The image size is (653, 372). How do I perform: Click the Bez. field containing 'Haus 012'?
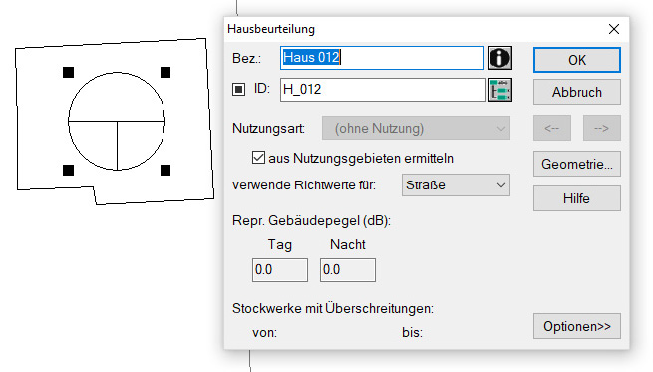[x=382, y=57]
